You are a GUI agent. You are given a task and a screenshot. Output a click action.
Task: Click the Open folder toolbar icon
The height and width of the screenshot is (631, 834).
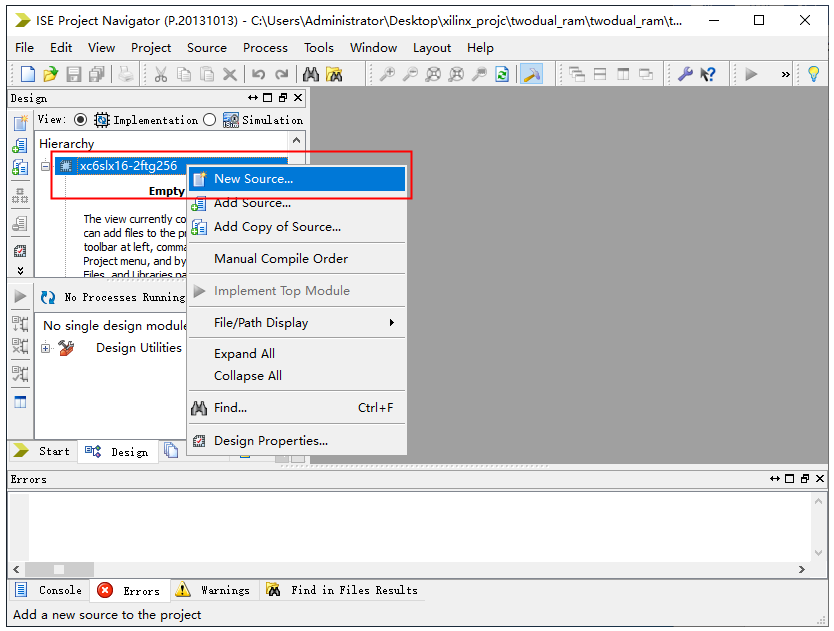(x=50, y=74)
